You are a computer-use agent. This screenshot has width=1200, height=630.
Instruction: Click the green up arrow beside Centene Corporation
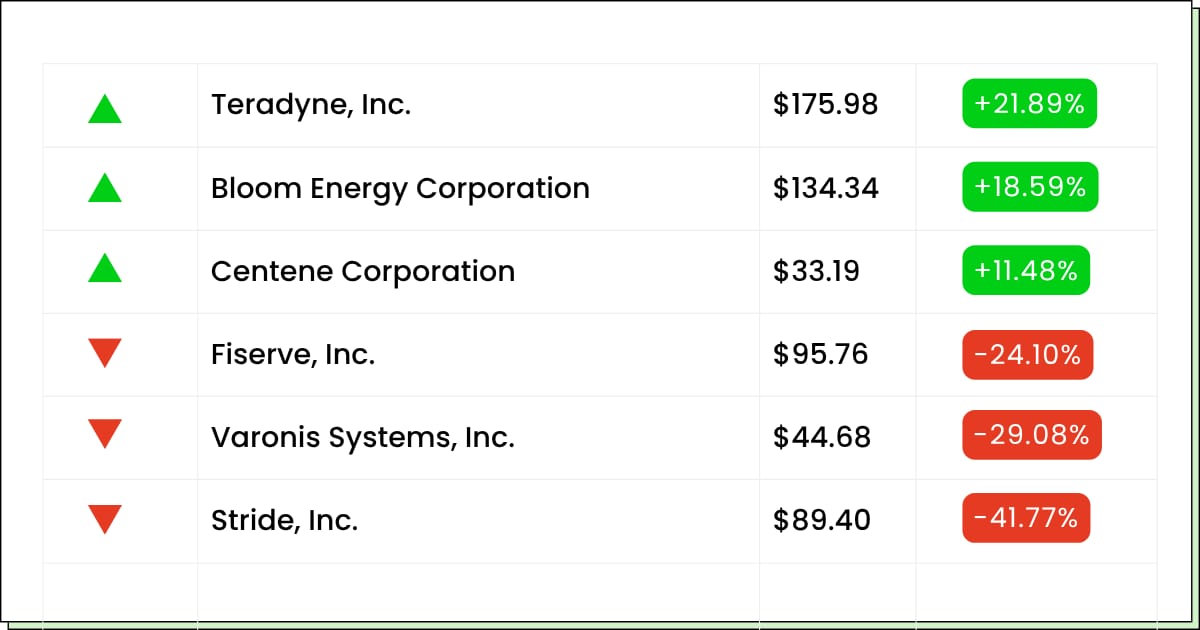point(105,267)
